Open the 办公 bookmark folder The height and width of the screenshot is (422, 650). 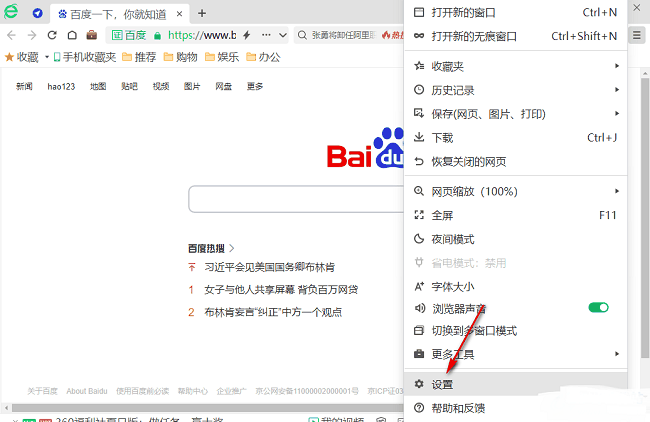click(263, 57)
